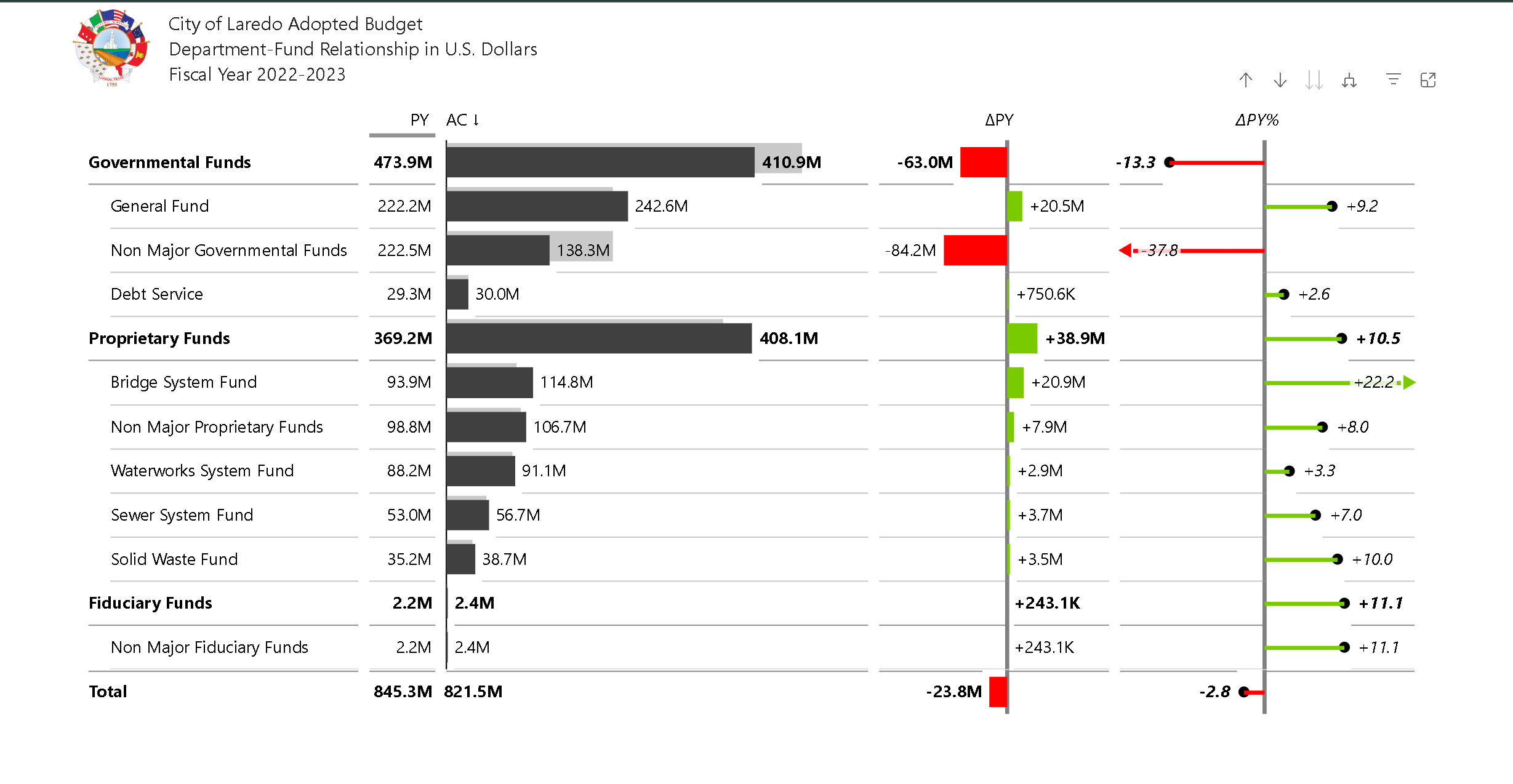1513x784 pixels.
Task: Click the single down-arrow drill down icon
Action: (x=1280, y=80)
